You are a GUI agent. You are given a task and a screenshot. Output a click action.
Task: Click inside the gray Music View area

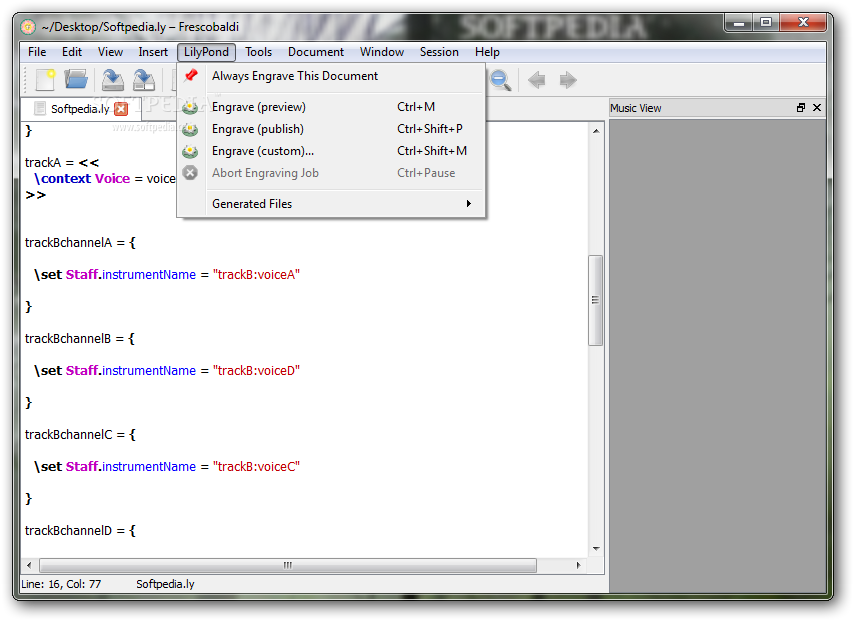coord(717,356)
